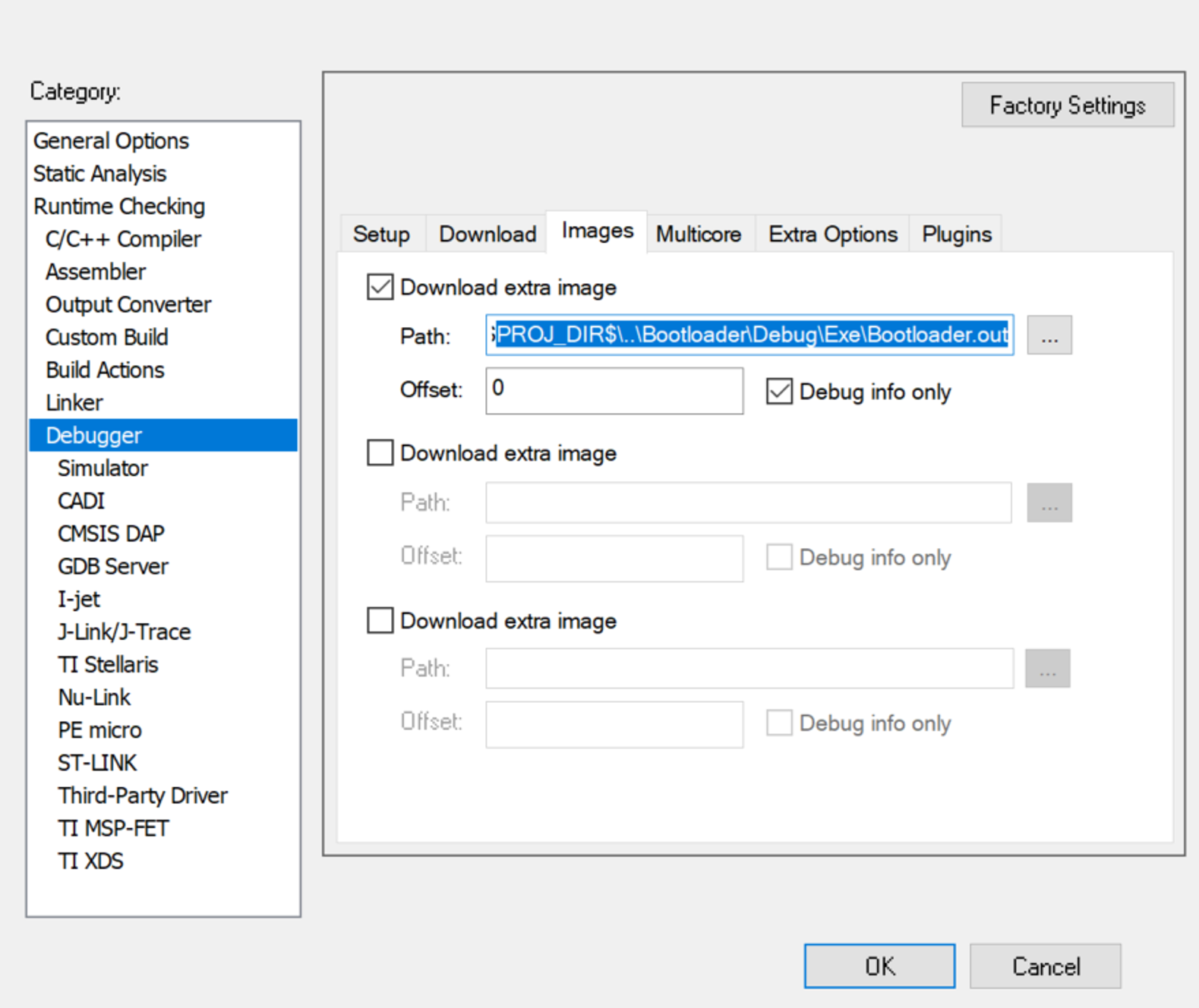Image resolution: width=1199 pixels, height=1008 pixels.
Task: Select the Linker category
Action: pos(74,402)
